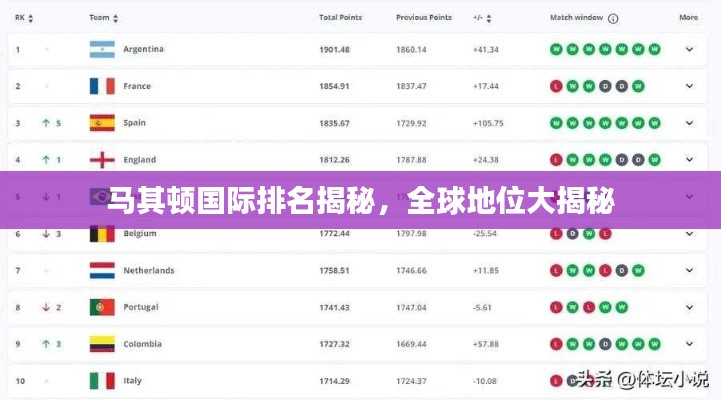Image resolution: width=721 pixels, height=400 pixels.
Task: Click the Spain flag icon
Action: 102,123
